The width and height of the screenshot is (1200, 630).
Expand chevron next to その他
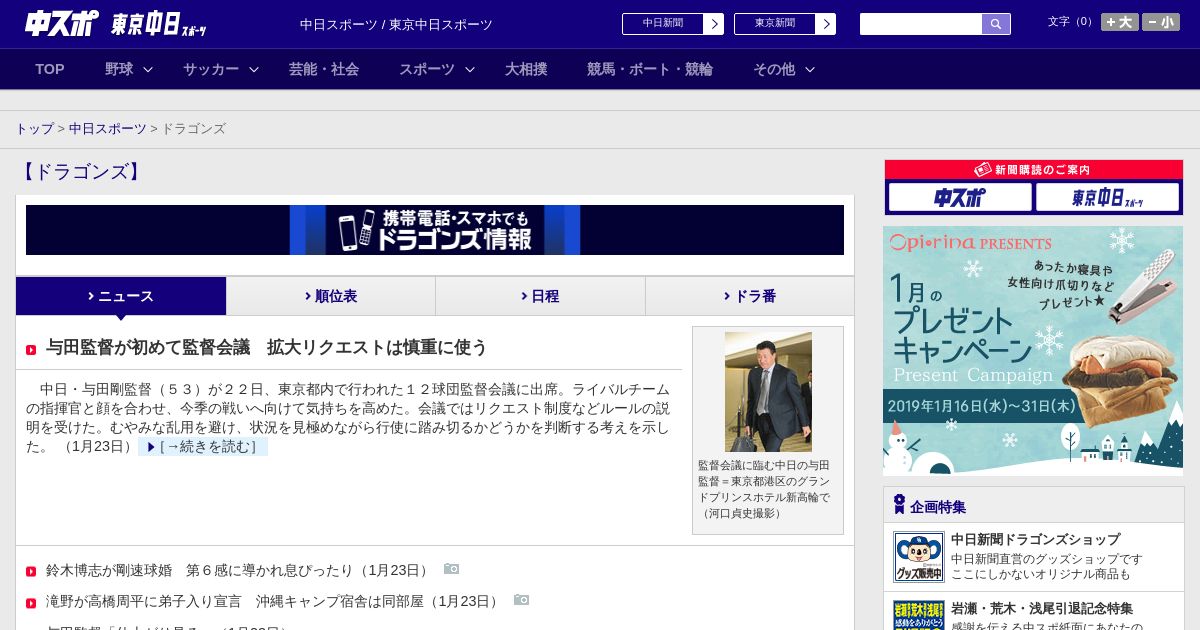[x=810, y=69]
